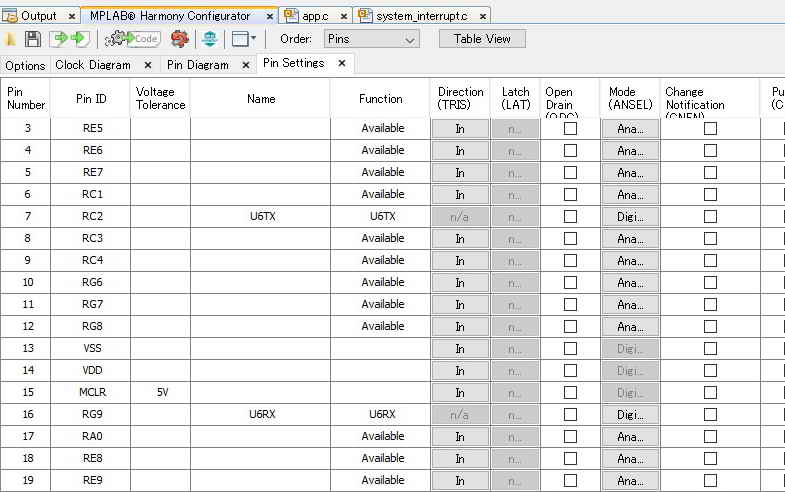Open the system_interrupt.c file tab
Image resolution: width=785 pixels, height=492 pixels.
point(422,16)
